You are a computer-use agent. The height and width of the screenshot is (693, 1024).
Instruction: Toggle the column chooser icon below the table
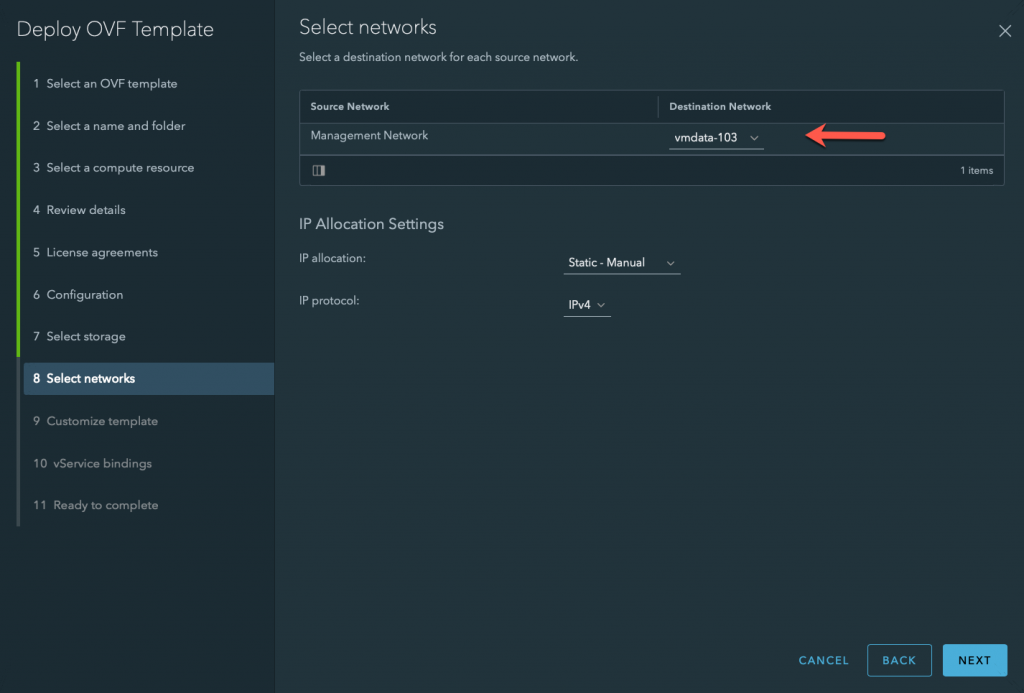pos(319,170)
